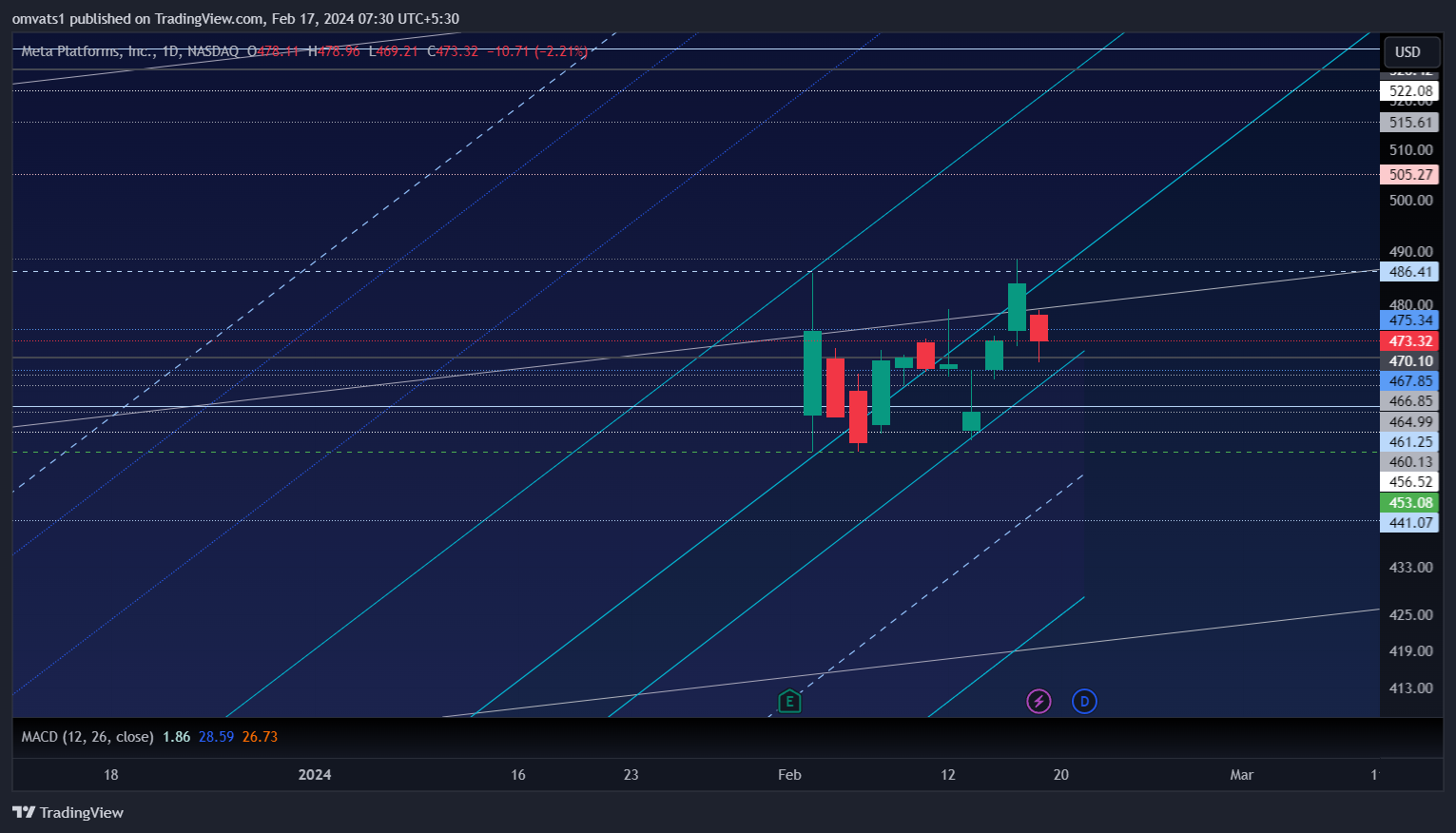This screenshot has height=833, width=1456.
Task: Click the blue dividend 'D' marker icon
Action: pyautogui.click(x=1084, y=702)
